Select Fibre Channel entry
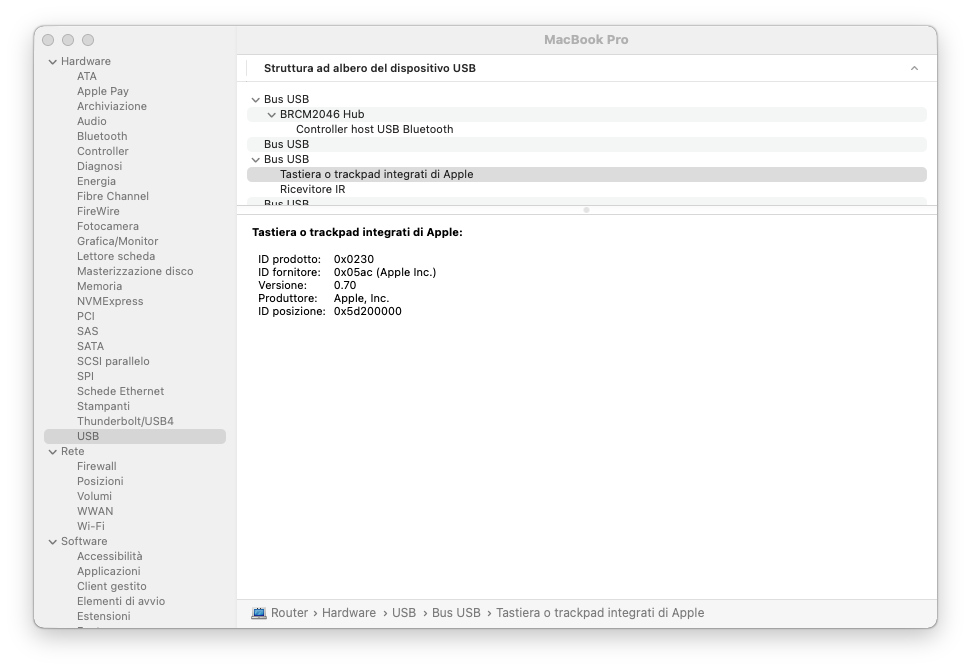Image resolution: width=971 pixels, height=670 pixels. click(x=113, y=196)
